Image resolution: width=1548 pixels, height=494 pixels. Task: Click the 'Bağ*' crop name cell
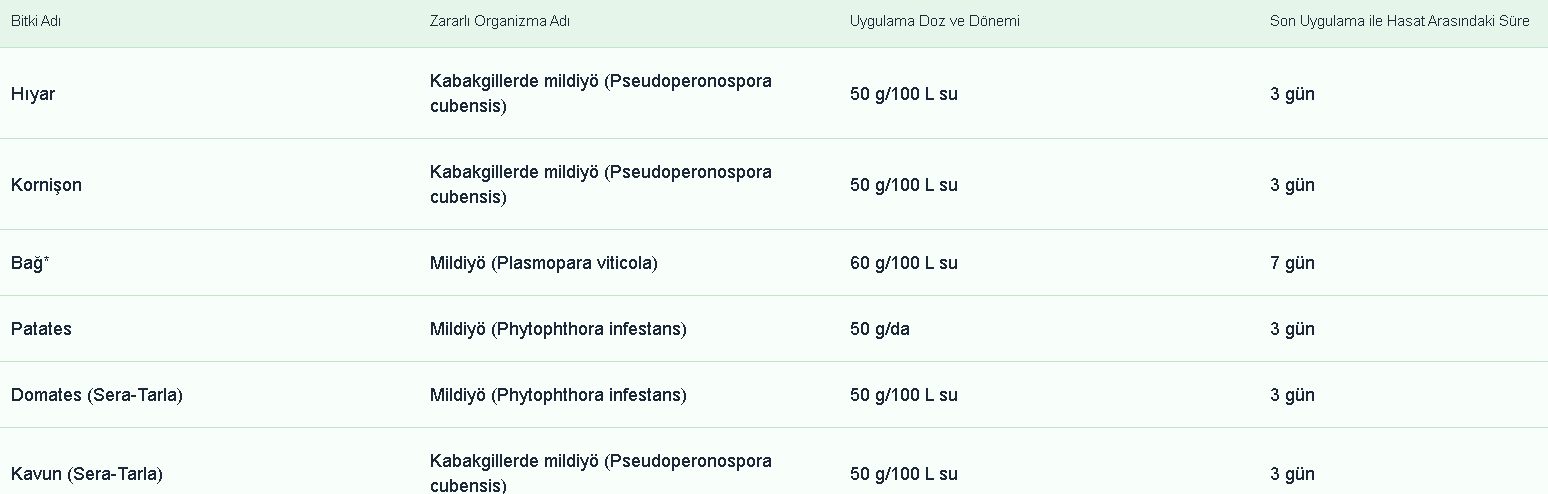tap(30, 263)
